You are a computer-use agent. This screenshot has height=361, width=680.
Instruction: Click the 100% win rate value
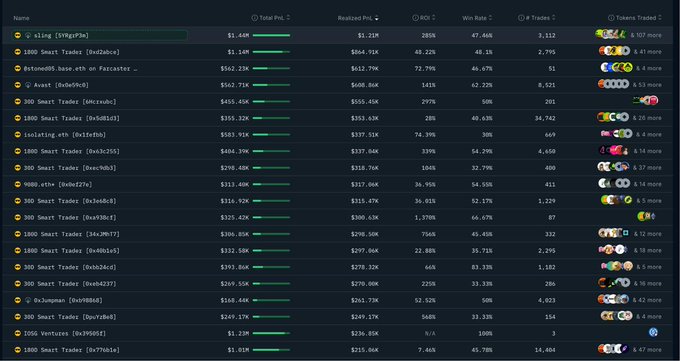click(x=486, y=334)
